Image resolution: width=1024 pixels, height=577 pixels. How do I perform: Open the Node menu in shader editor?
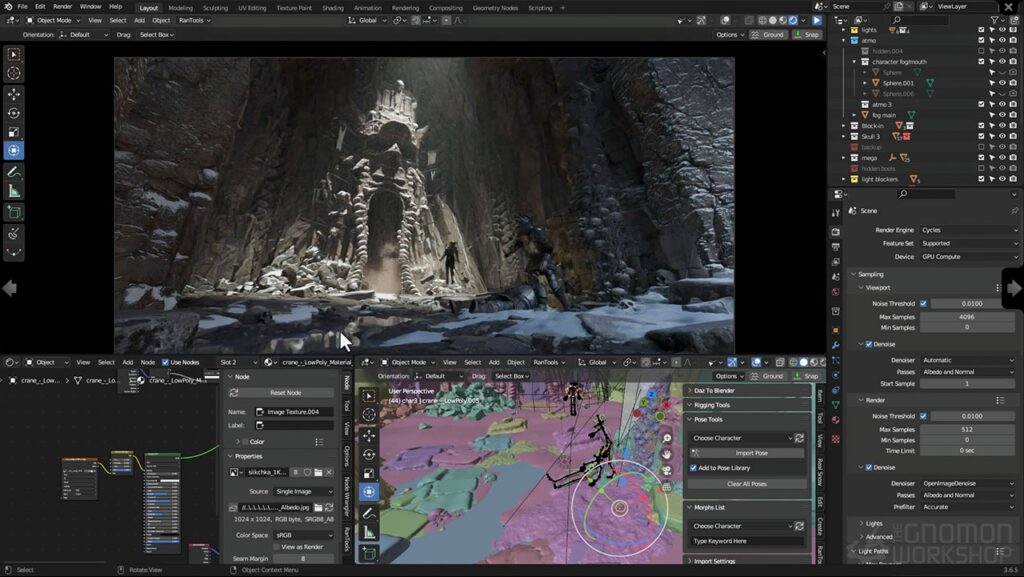click(148, 362)
